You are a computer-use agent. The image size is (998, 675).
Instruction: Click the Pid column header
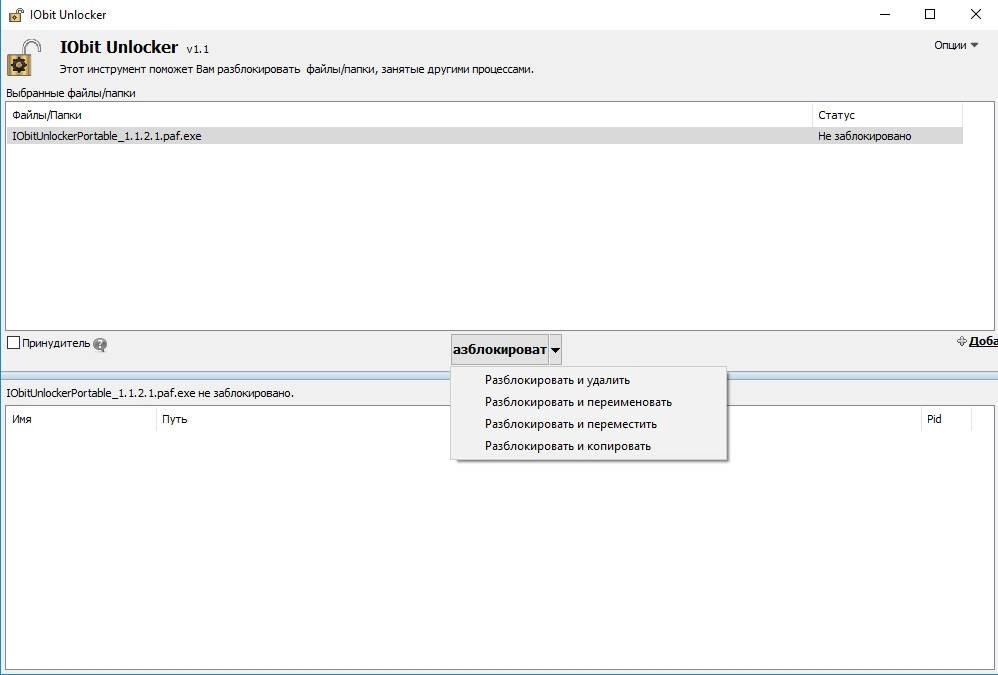[946, 419]
